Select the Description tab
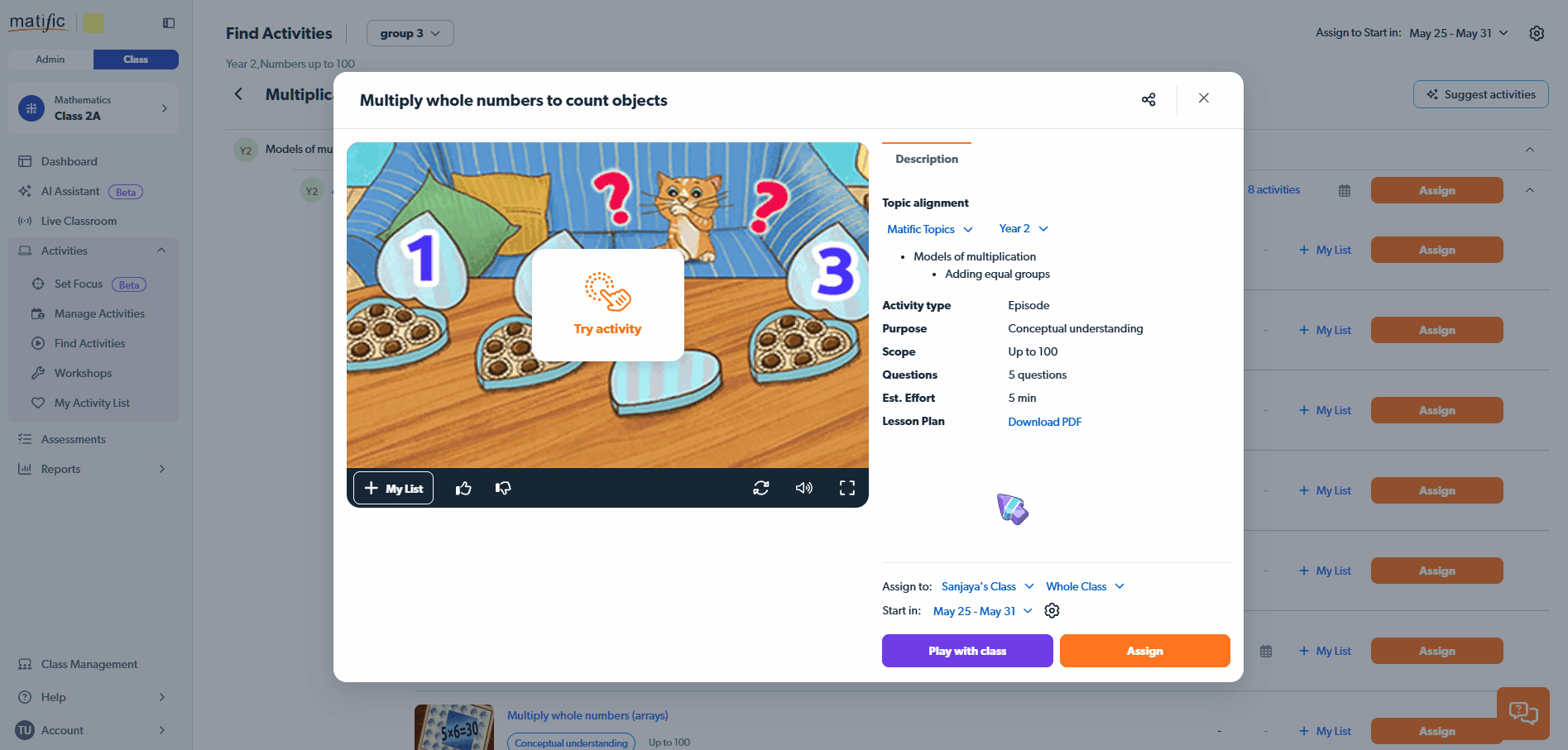 pyautogui.click(x=927, y=159)
